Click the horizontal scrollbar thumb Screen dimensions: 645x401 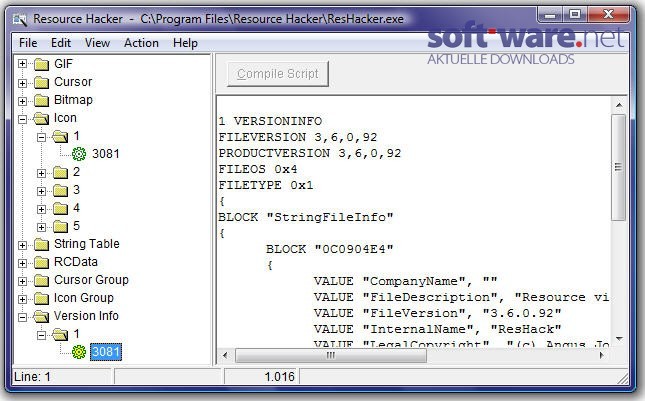coord(331,355)
